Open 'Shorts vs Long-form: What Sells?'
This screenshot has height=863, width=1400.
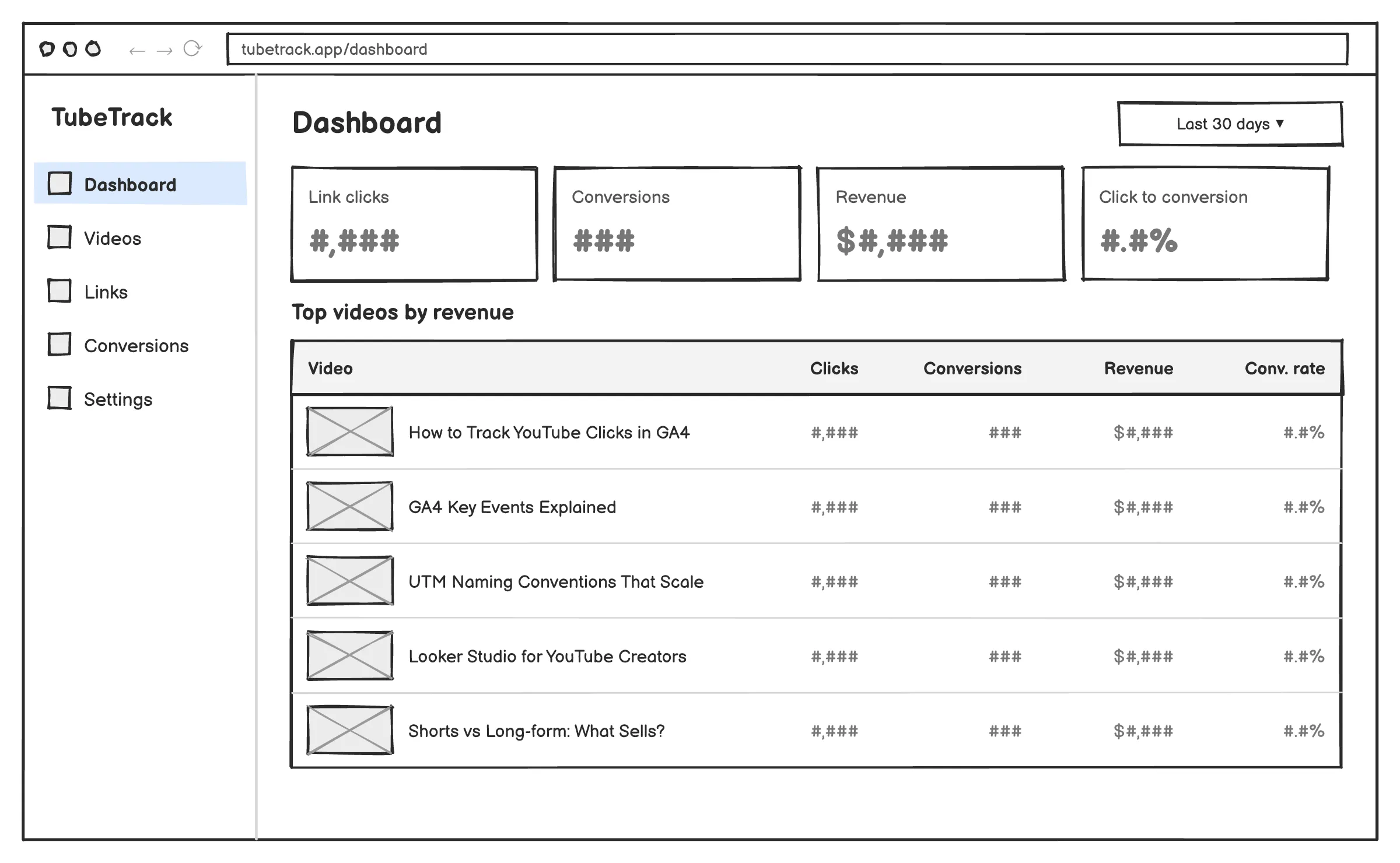tap(537, 731)
